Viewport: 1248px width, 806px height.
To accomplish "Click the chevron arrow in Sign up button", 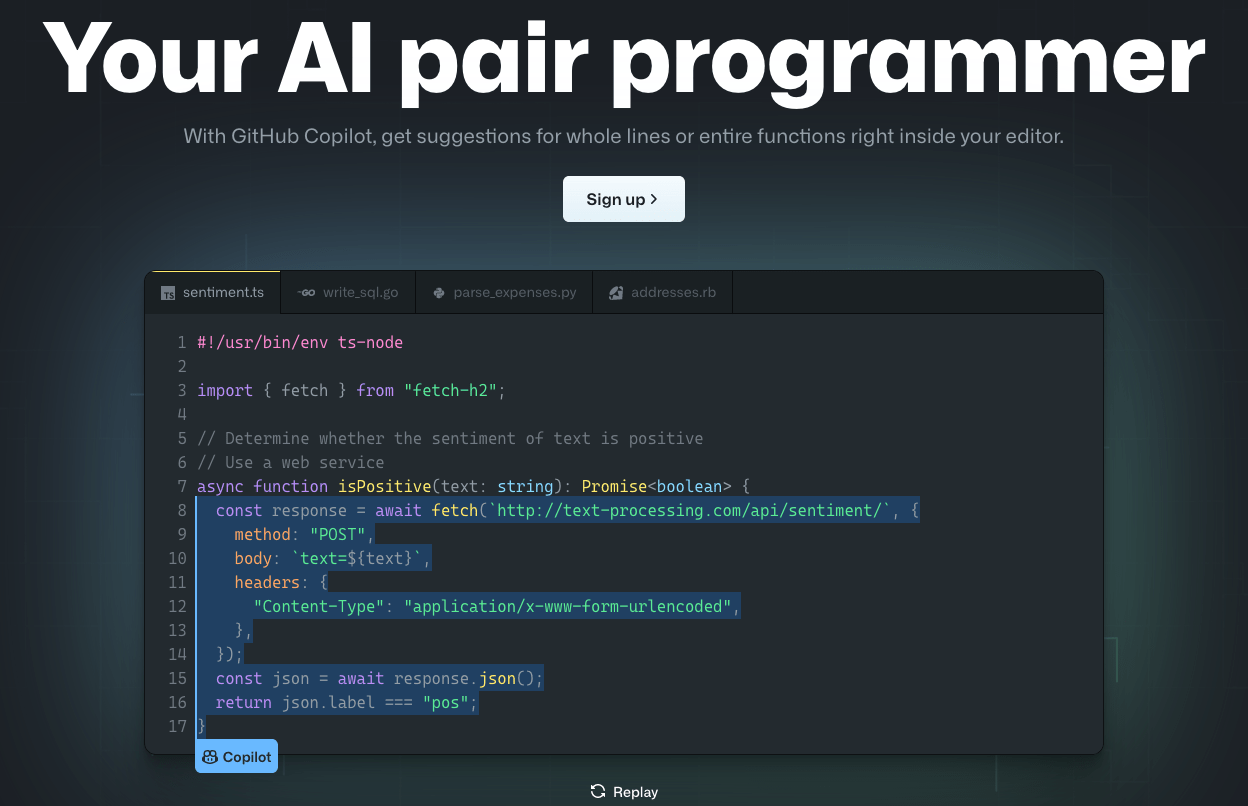I will point(654,199).
